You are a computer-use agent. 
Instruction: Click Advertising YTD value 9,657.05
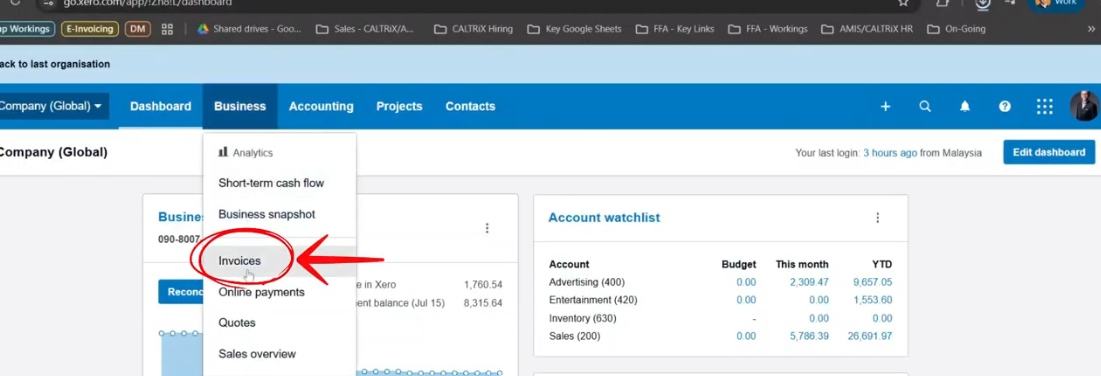pyautogui.click(x=872, y=283)
